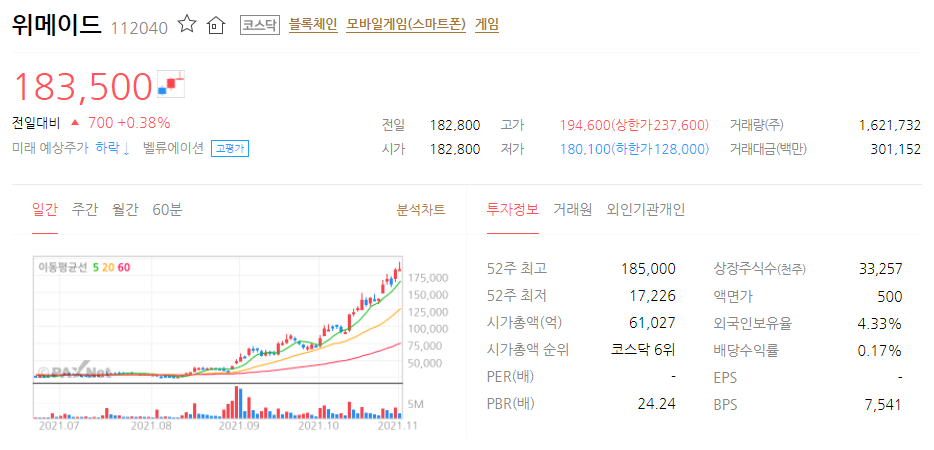Click the mini candlestick icon beside the price
934x450 pixels.
[x=171, y=84]
